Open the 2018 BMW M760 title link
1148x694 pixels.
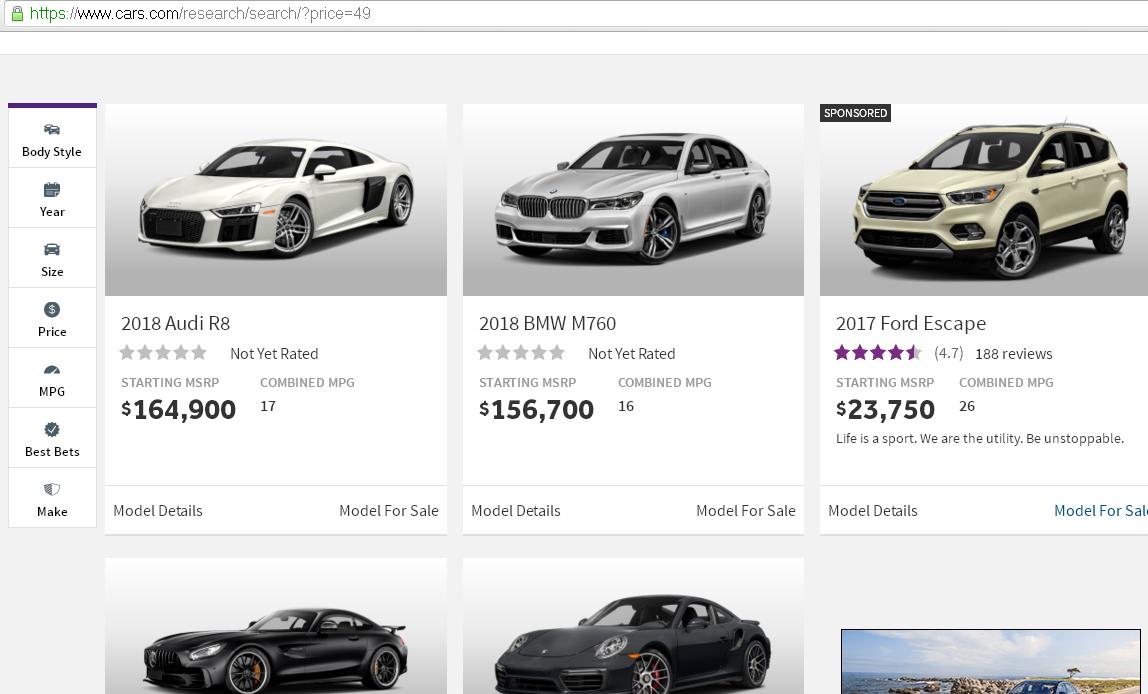pos(548,324)
